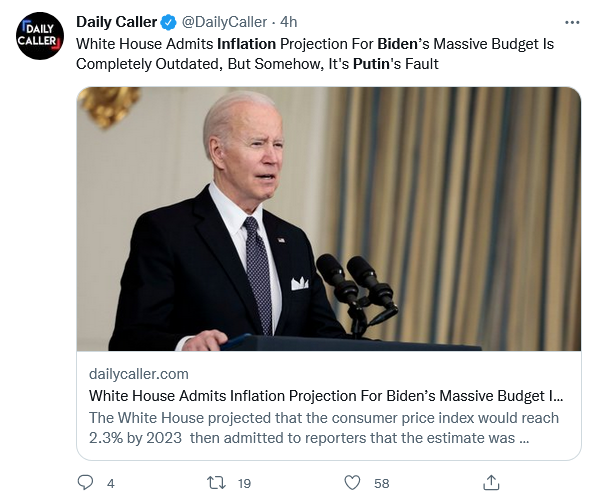The width and height of the screenshot is (598, 504).
Task: Open the article preview photo
Action: point(329,219)
